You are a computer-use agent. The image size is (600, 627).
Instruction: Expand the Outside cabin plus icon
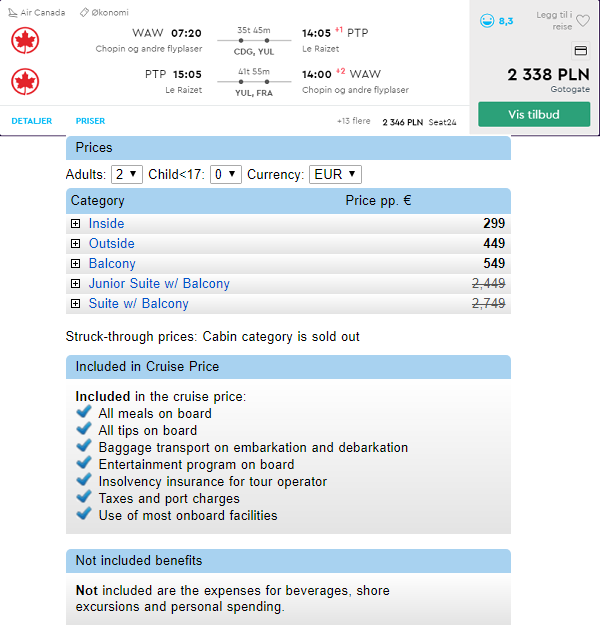75,244
